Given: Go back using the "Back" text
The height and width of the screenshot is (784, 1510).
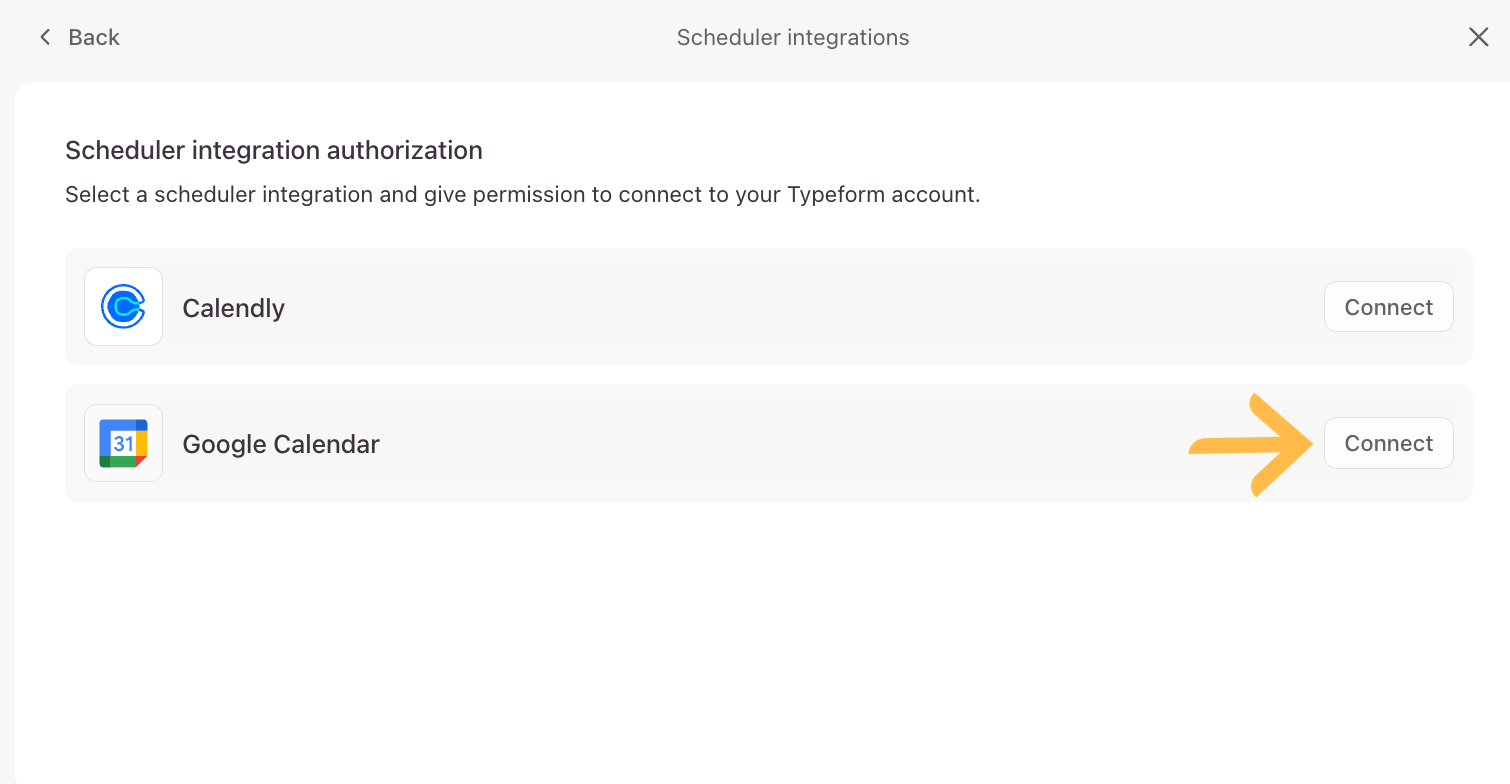Looking at the screenshot, I should (94, 38).
